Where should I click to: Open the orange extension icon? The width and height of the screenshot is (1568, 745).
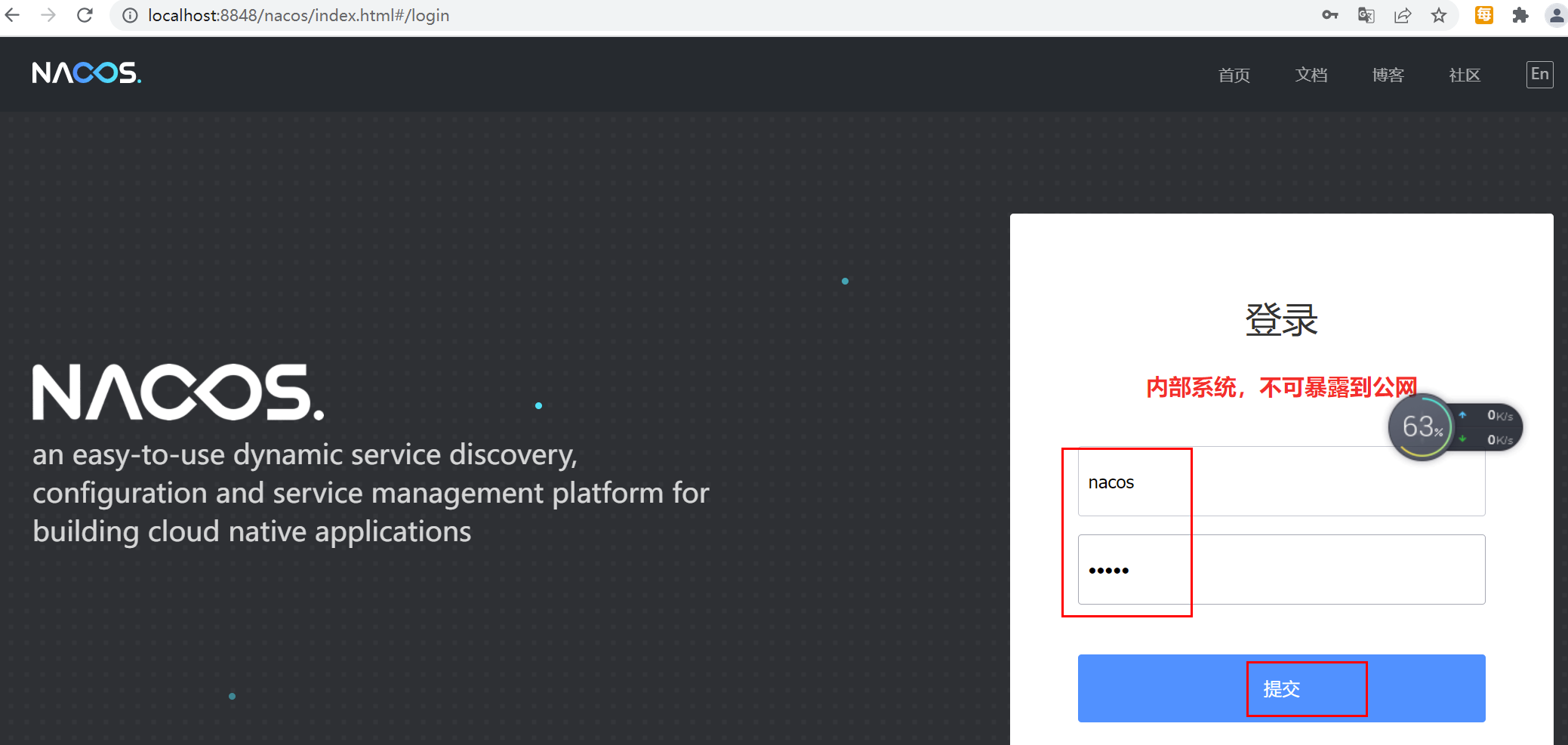tap(1484, 15)
